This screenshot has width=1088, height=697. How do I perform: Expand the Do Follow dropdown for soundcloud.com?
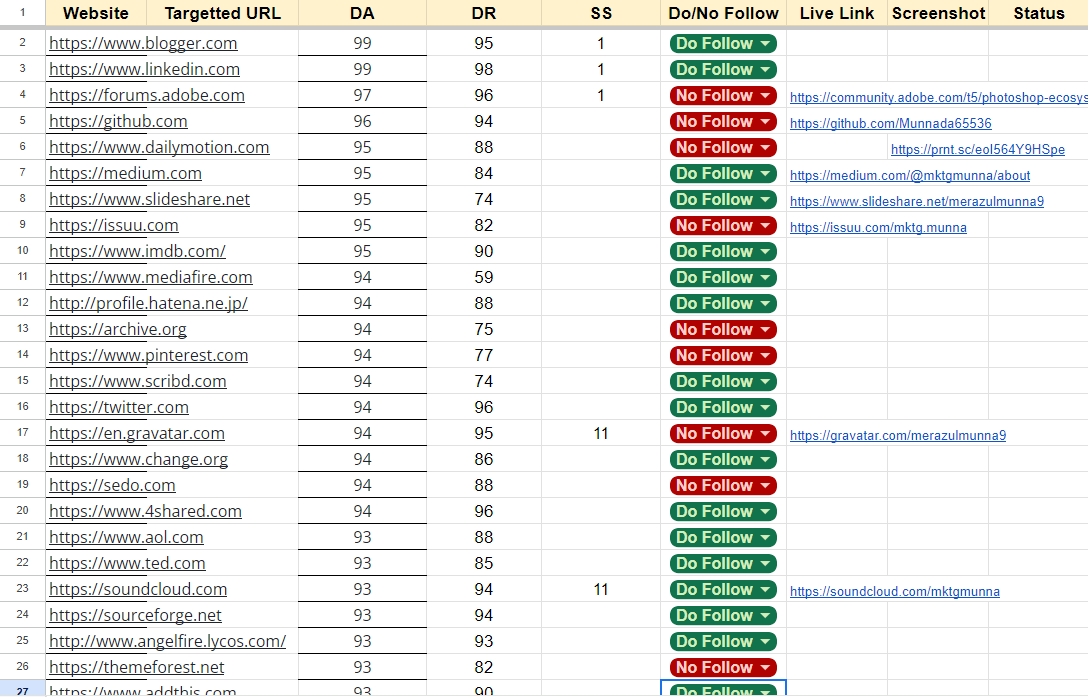coord(723,589)
